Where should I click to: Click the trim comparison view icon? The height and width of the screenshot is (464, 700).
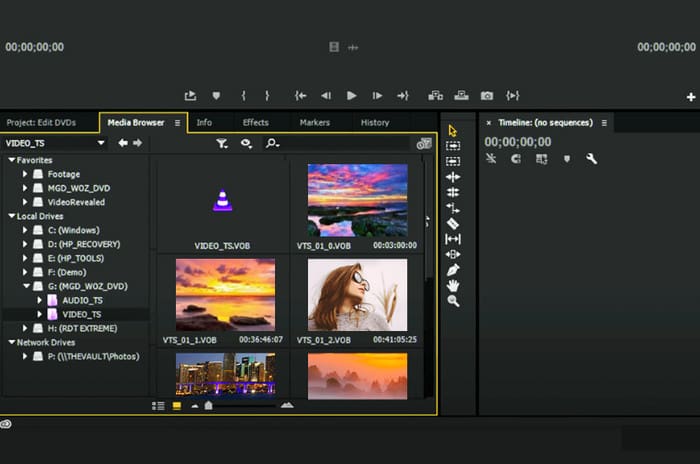pyautogui.click(x=512, y=96)
